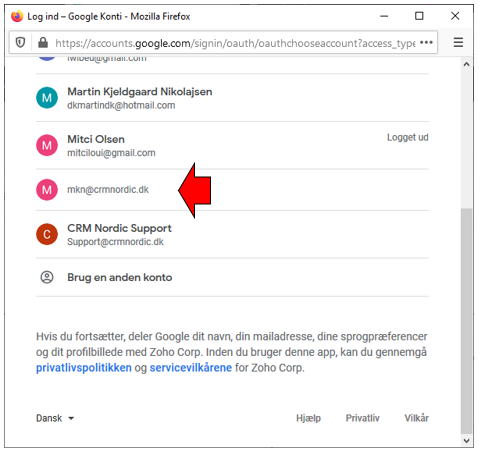Open the Dansk language dropdown
The height and width of the screenshot is (455, 479).
(x=55, y=418)
